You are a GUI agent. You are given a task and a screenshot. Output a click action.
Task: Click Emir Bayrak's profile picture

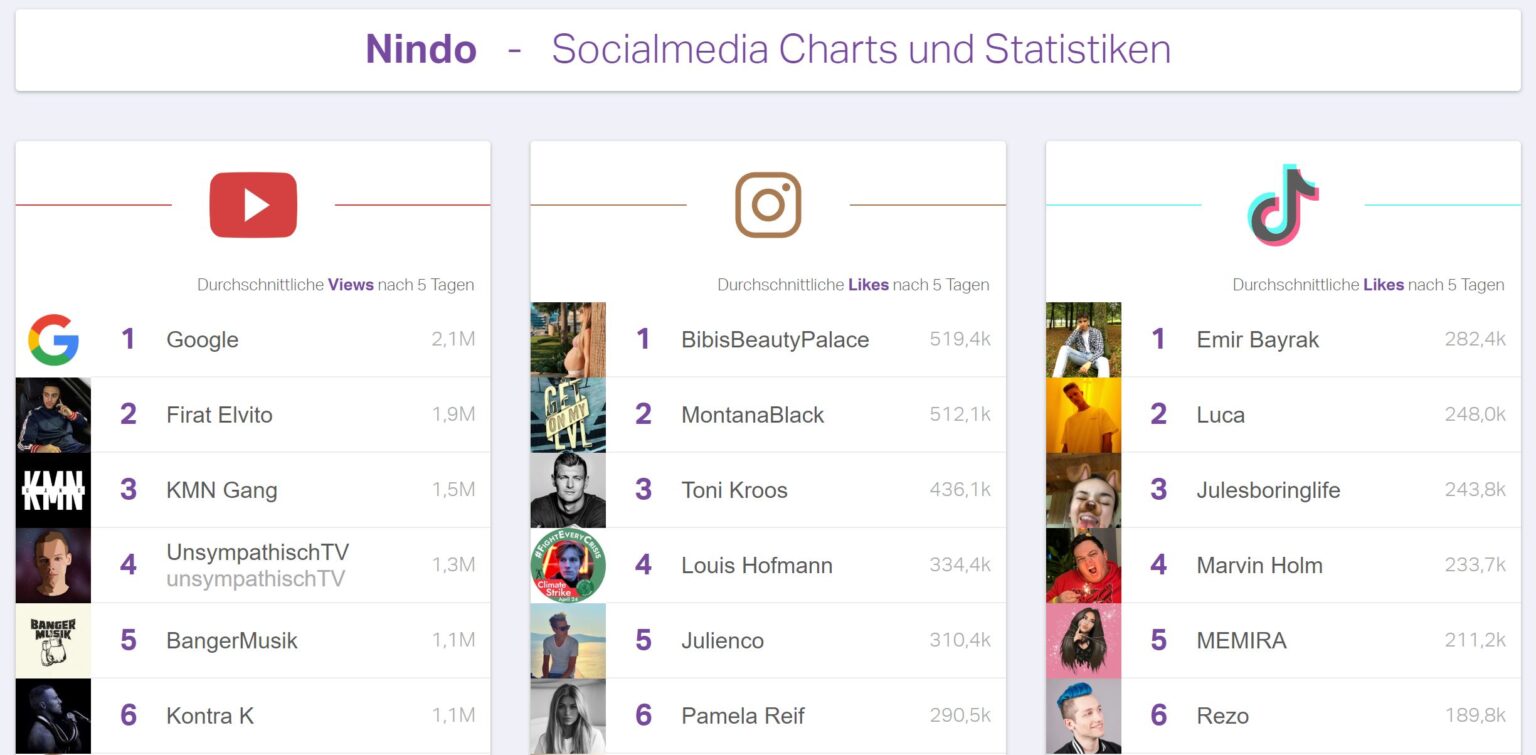[1083, 339]
